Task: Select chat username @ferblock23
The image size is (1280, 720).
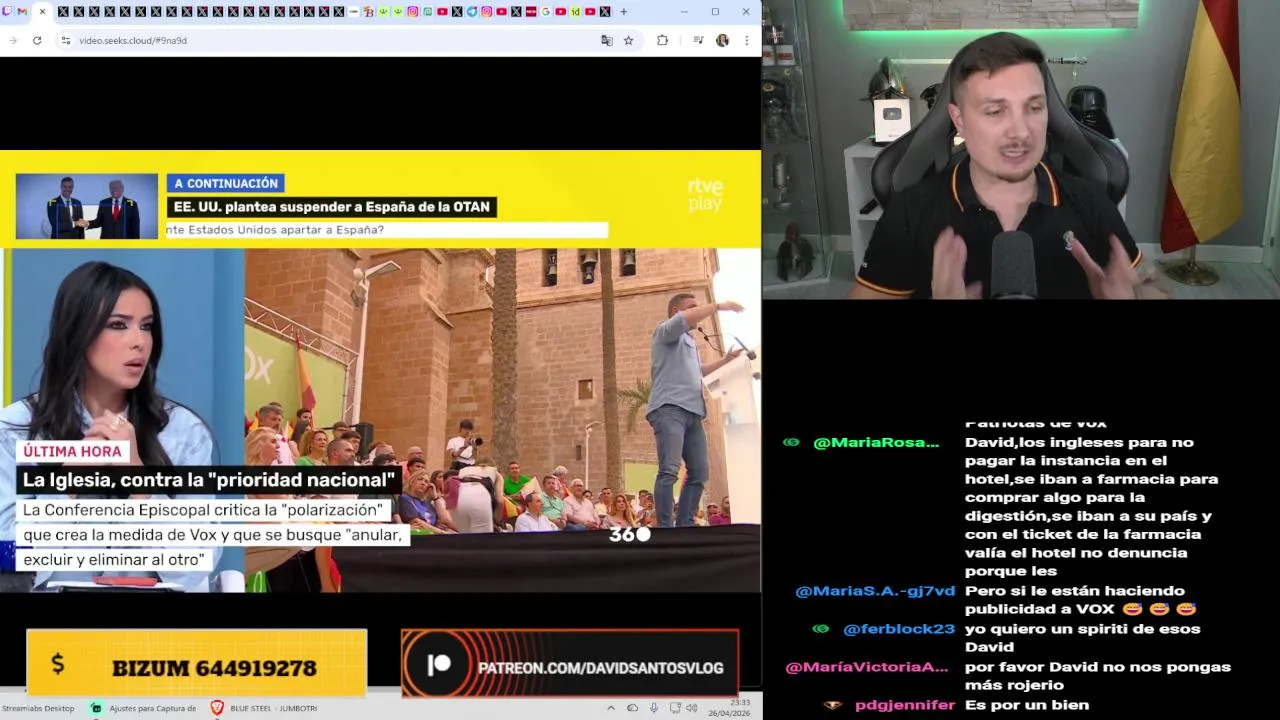Action: (899, 629)
